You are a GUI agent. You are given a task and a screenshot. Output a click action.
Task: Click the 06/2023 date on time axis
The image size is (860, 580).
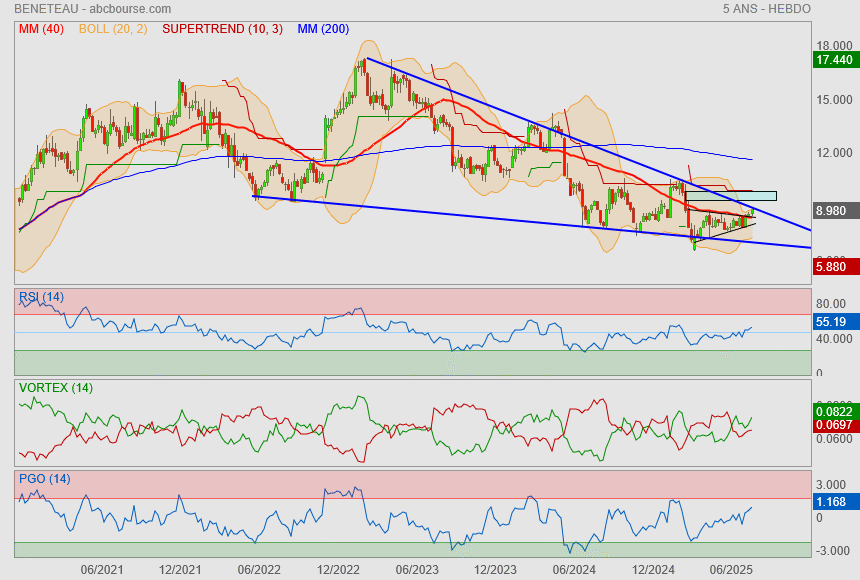tap(417, 569)
